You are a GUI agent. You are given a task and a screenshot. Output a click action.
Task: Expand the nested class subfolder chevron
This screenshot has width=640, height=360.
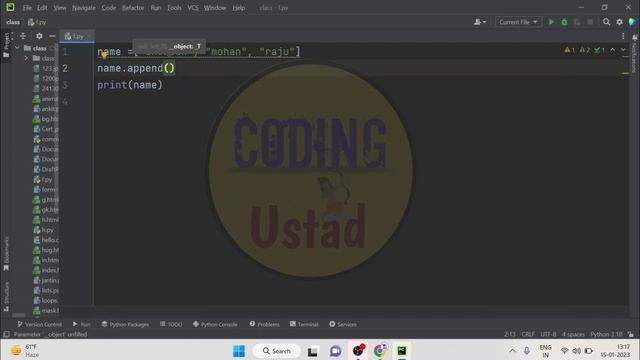[x=27, y=58]
